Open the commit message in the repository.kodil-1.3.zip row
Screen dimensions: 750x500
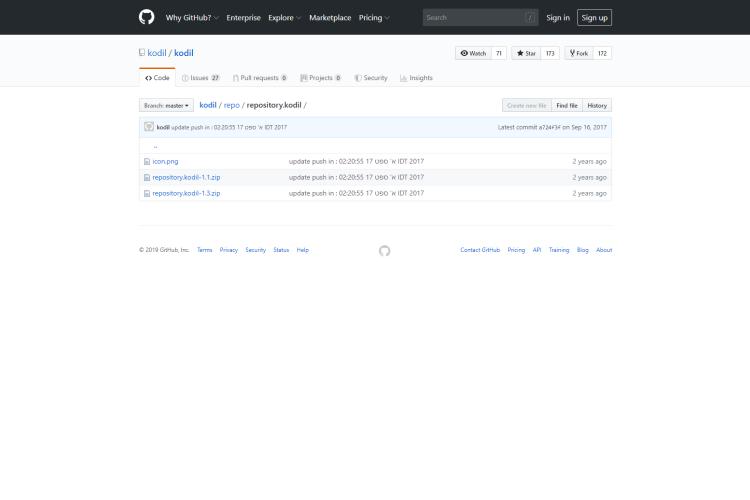point(356,193)
